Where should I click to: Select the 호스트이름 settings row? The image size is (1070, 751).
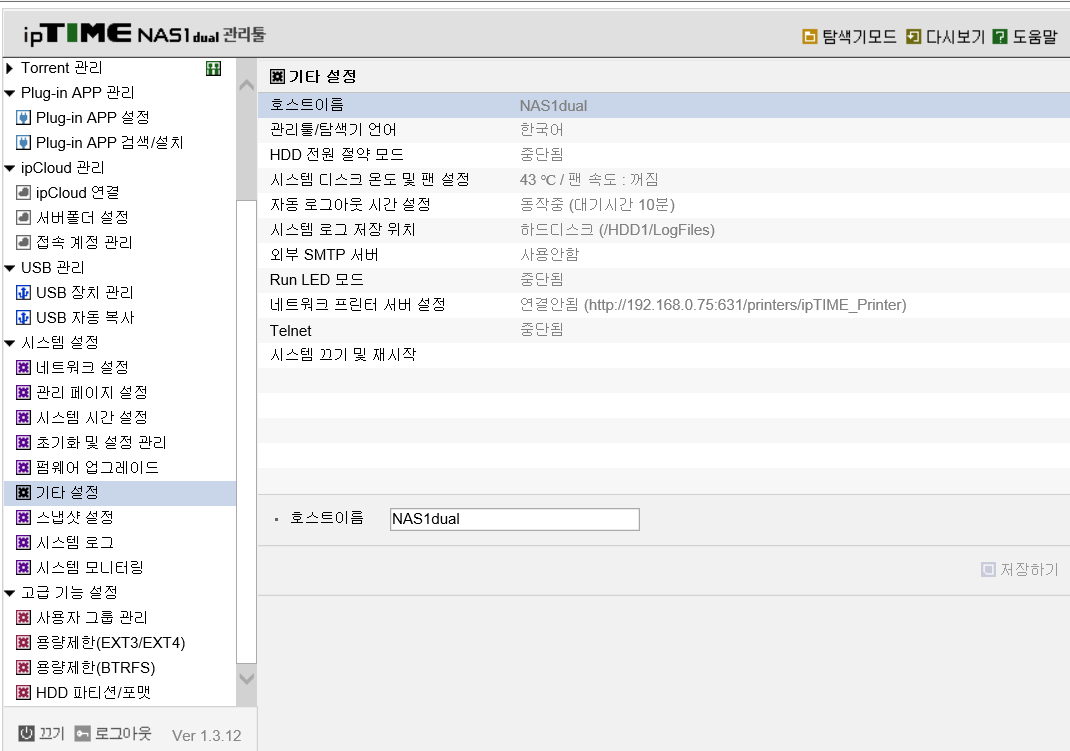click(663, 105)
